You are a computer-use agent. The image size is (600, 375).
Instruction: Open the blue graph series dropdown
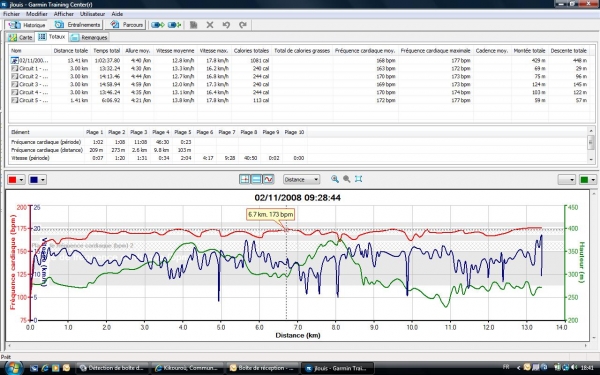click(x=38, y=179)
